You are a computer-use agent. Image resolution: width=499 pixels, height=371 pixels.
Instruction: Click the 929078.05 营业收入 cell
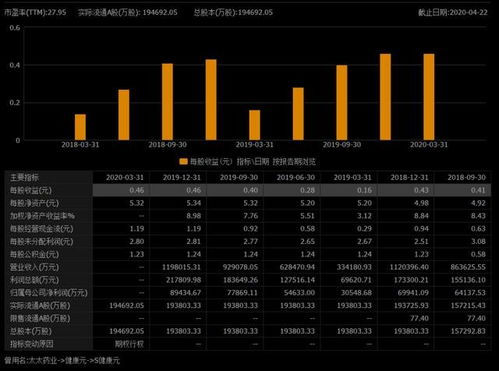240,267
